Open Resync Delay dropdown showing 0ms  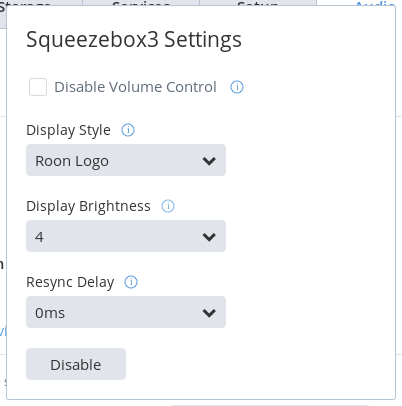coord(126,312)
